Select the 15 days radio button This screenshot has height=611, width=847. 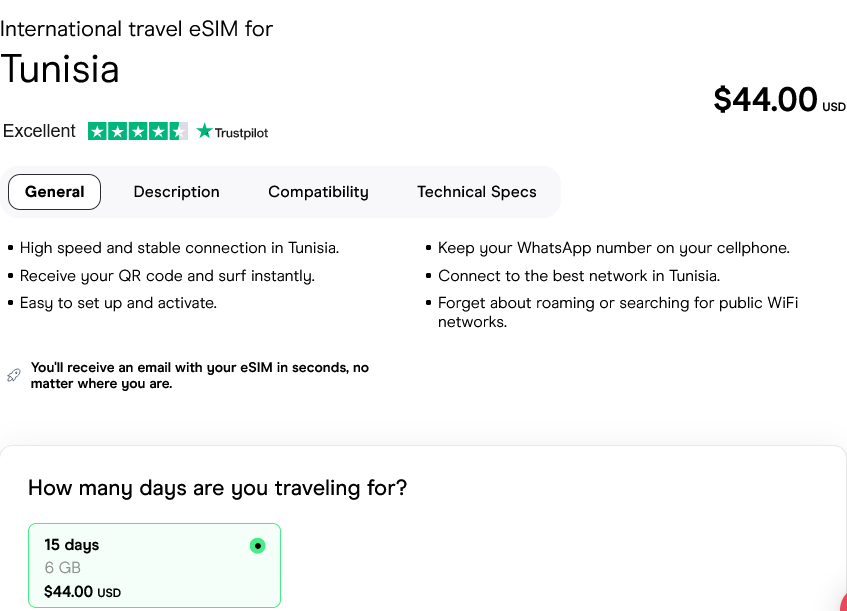point(258,546)
